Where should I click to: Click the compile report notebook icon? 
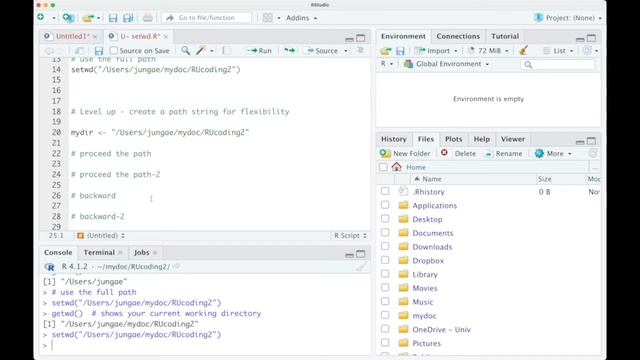[225, 51]
